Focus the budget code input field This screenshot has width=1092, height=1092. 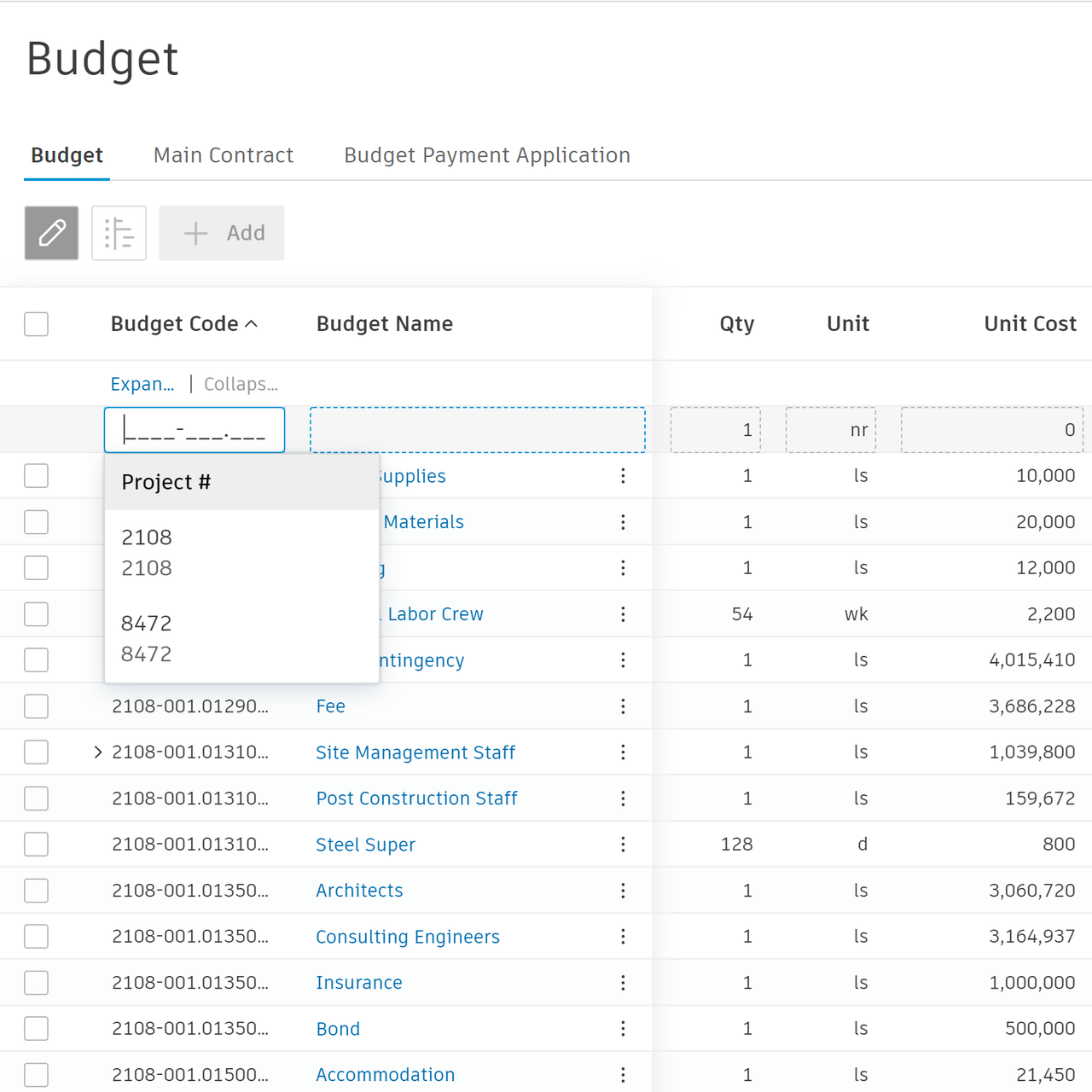pos(195,430)
